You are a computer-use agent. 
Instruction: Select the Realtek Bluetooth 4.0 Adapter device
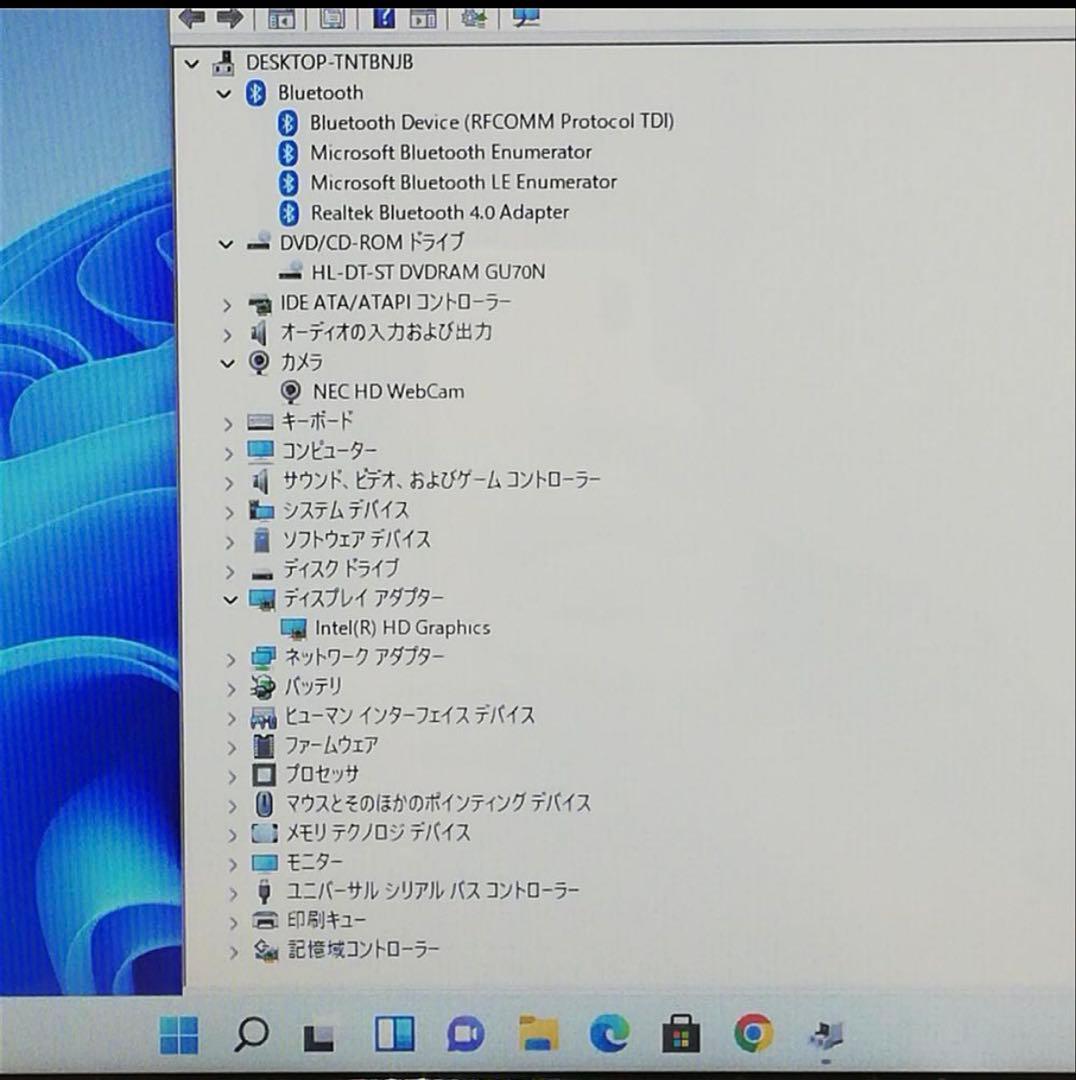(x=441, y=212)
